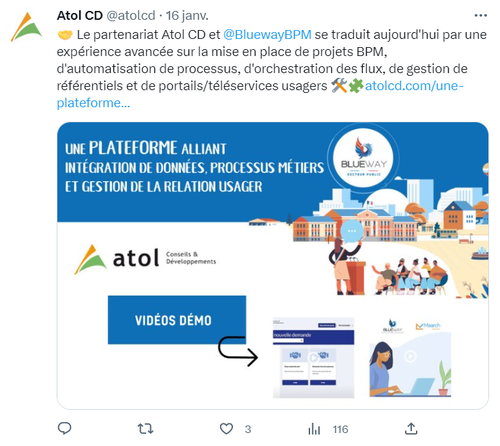Retweet this Atol CD post

pos(145,429)
